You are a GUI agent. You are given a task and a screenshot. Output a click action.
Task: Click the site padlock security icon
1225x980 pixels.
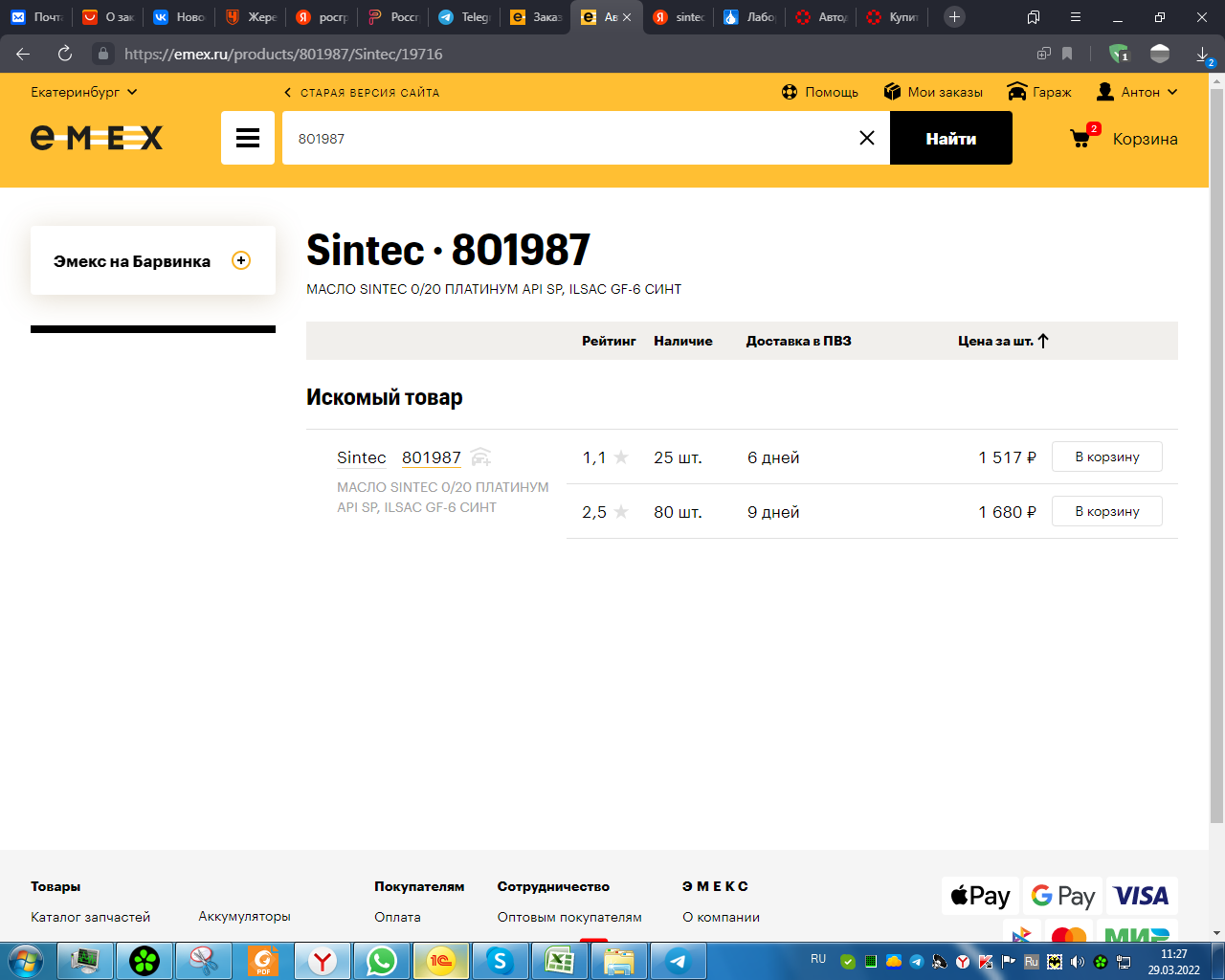click(103, 54)
